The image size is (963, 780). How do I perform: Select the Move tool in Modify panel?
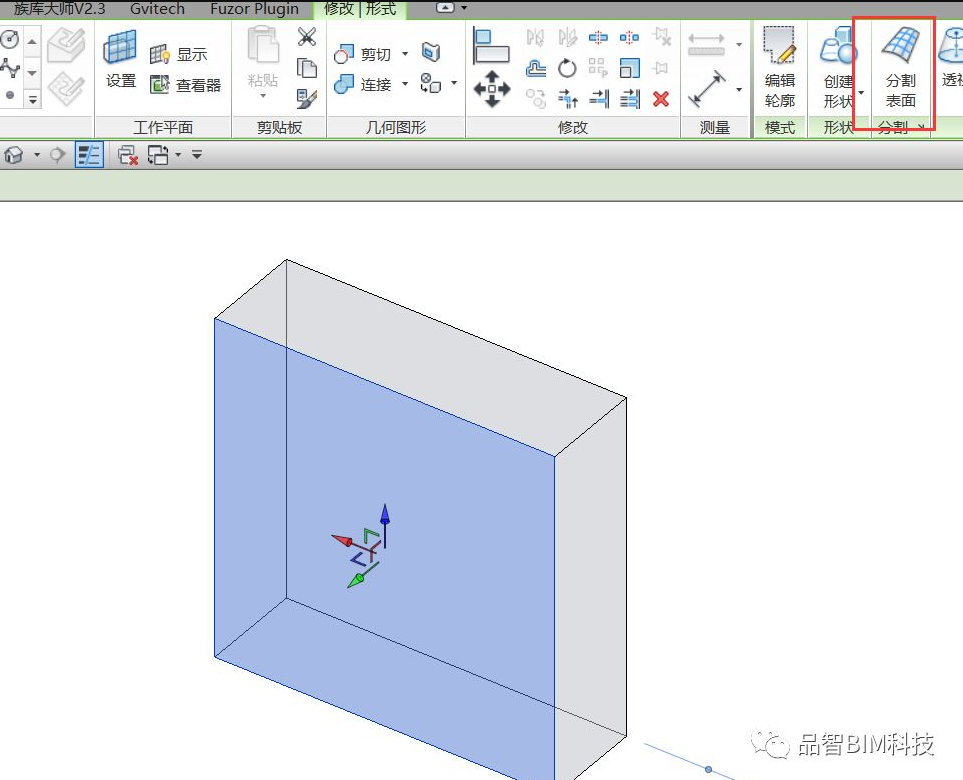coord(493,88)
